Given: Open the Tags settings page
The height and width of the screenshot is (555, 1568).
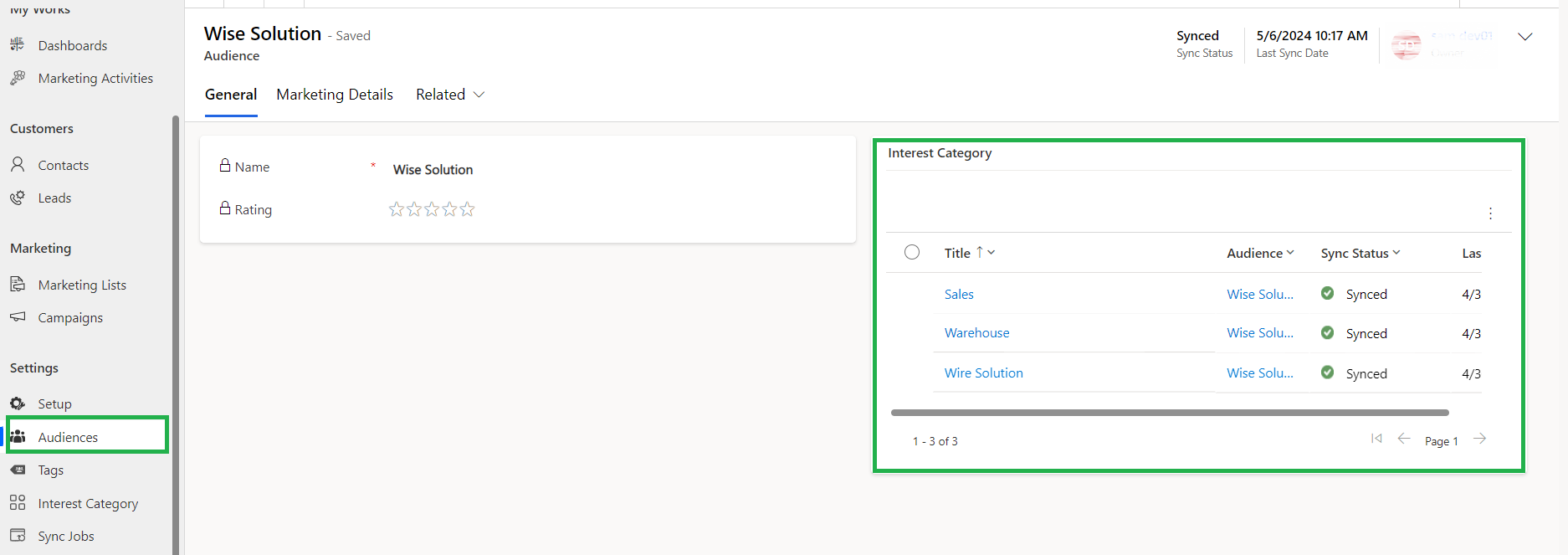Looking at the screenshot, I should click(x=50, y=470).
